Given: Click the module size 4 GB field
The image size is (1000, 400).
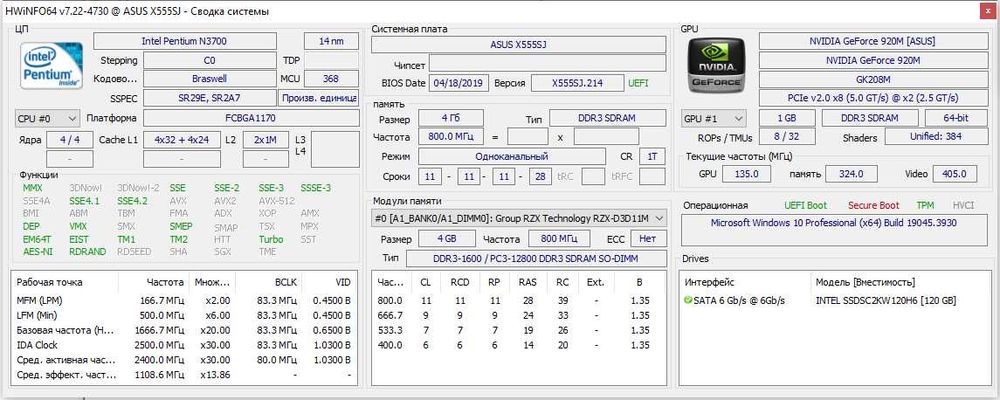Looking at the screenshot, I should tap(446, 239).
